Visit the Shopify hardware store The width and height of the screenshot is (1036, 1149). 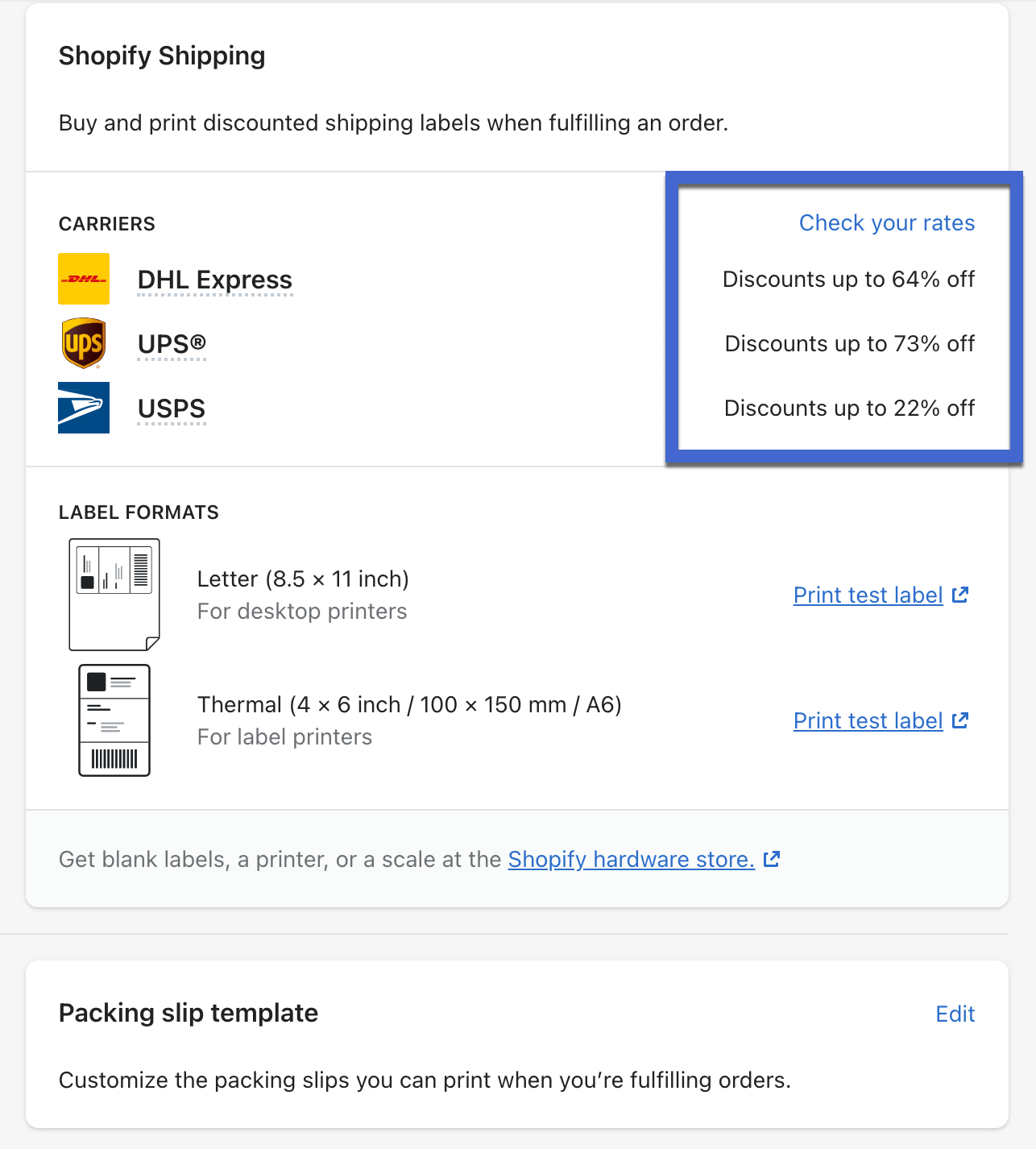coord(632,860)
